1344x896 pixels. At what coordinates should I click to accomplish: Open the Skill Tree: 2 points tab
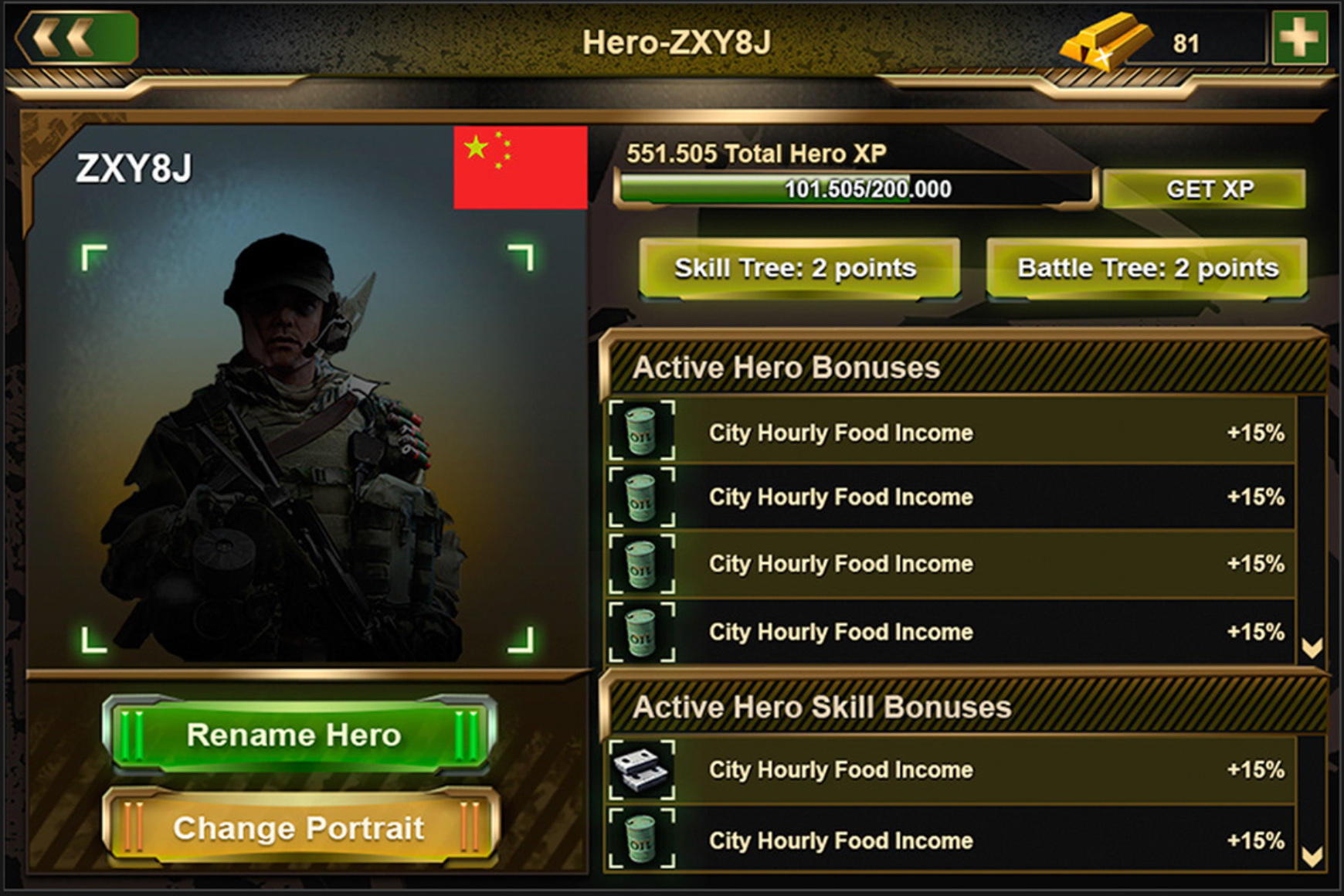pos(799,268)
